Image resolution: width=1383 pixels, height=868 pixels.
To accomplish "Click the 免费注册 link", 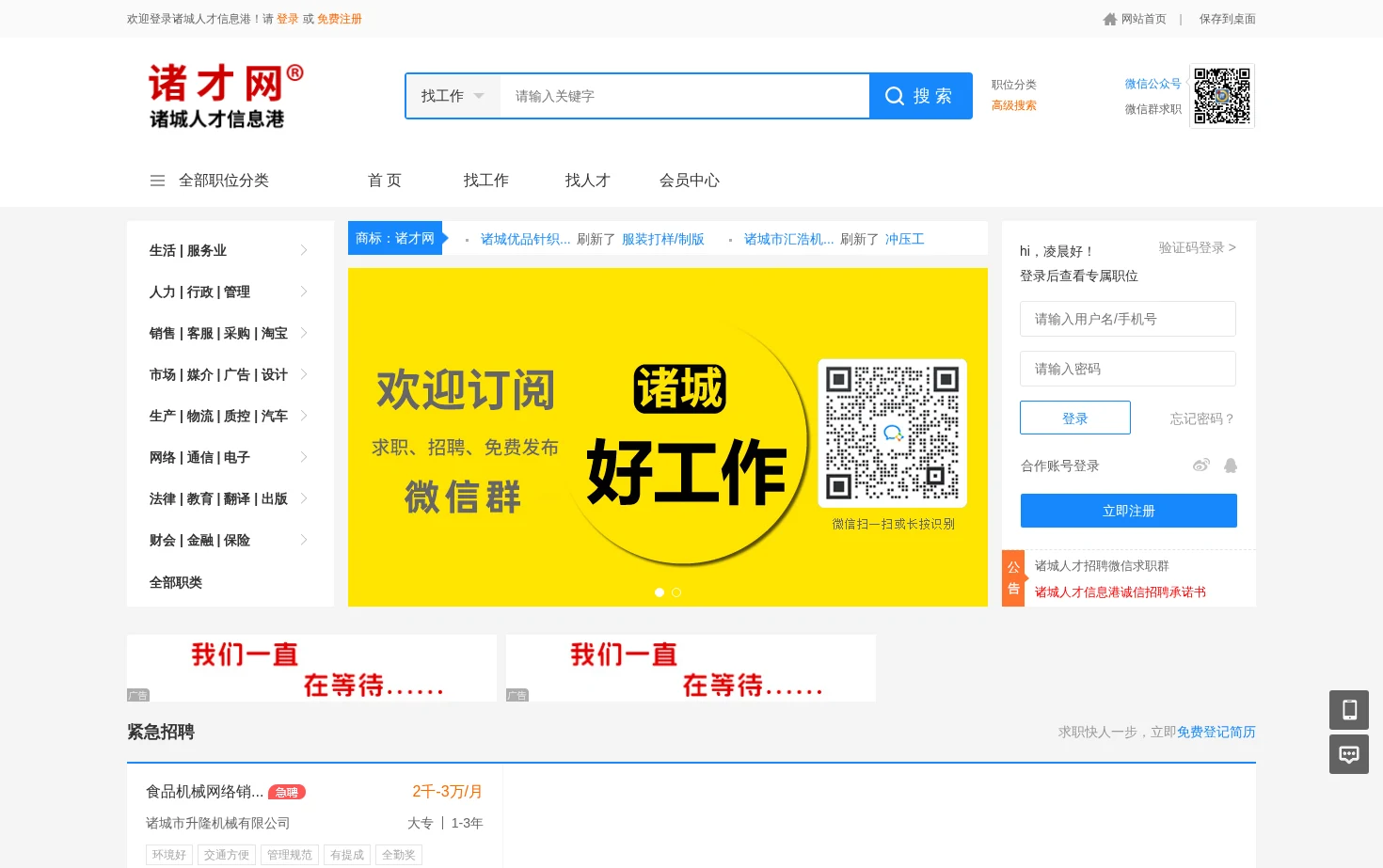I will [340, 19].
